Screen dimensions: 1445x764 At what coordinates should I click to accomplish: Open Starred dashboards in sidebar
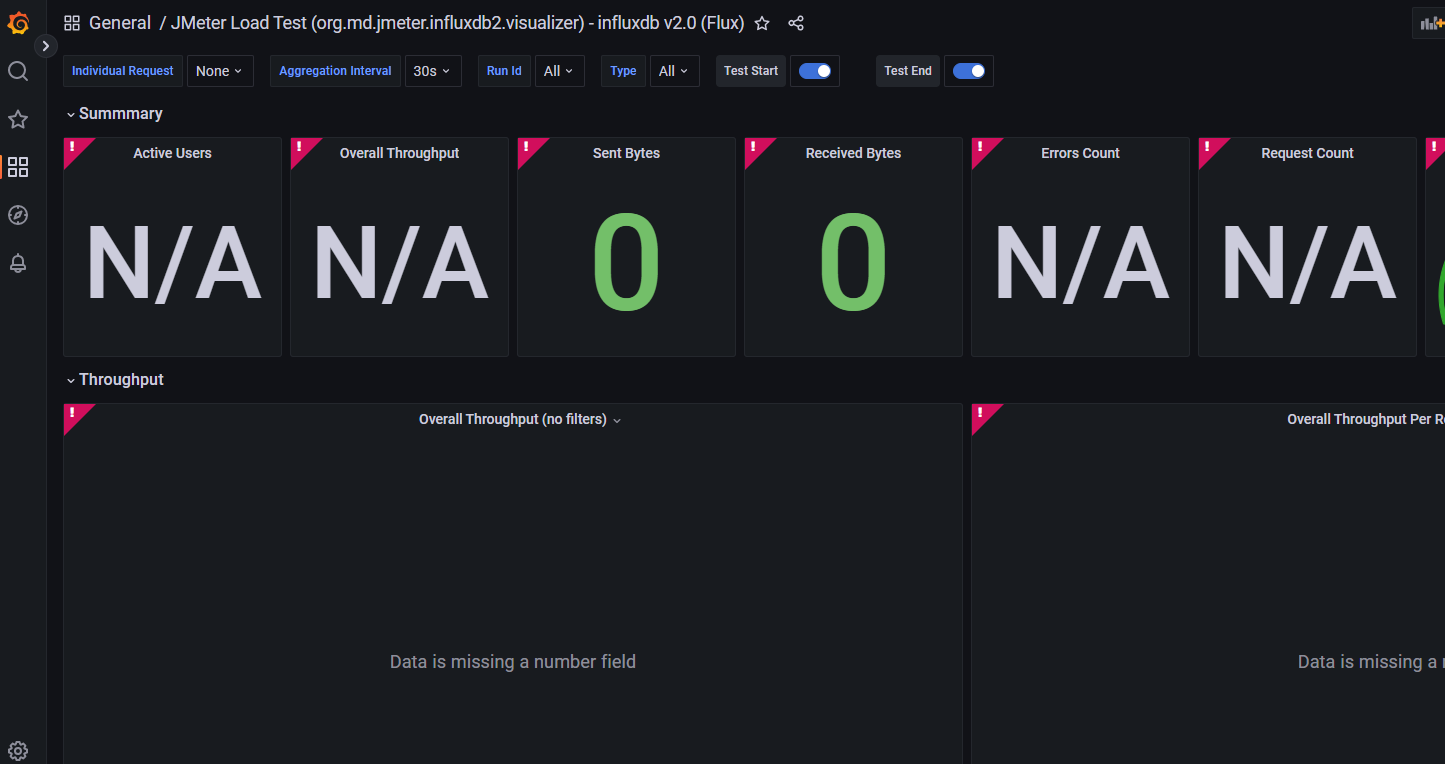point(18,119)
